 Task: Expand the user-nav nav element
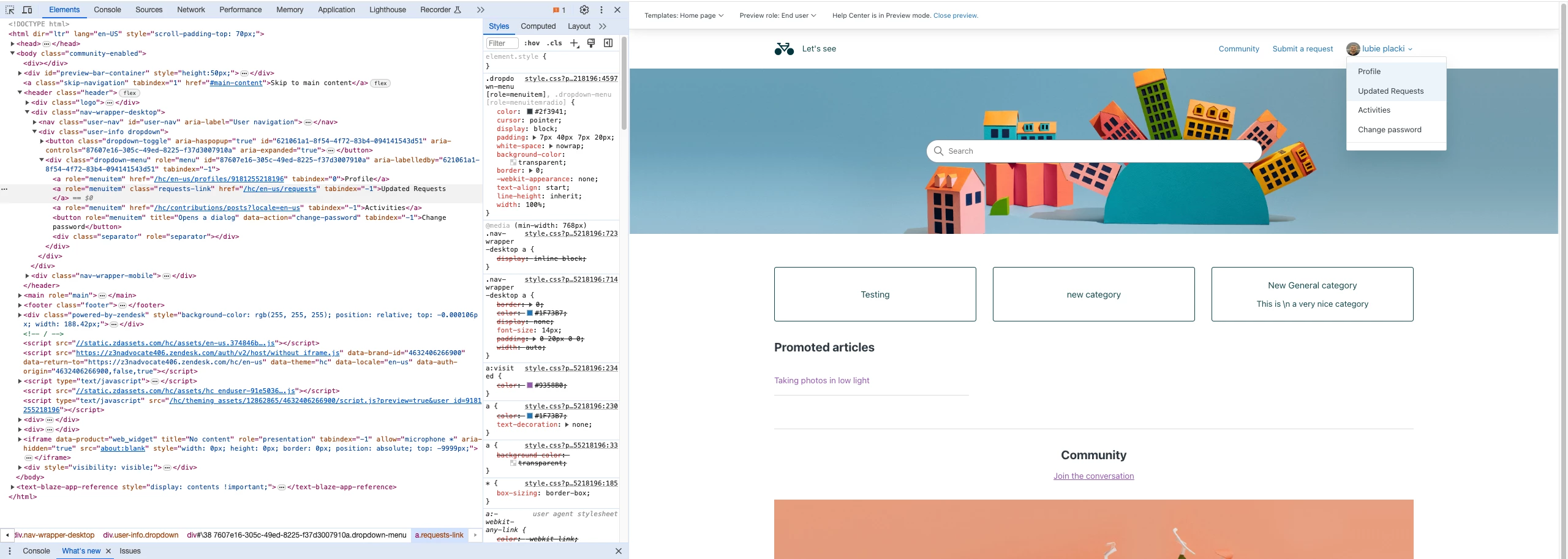[x=34, y=122]
